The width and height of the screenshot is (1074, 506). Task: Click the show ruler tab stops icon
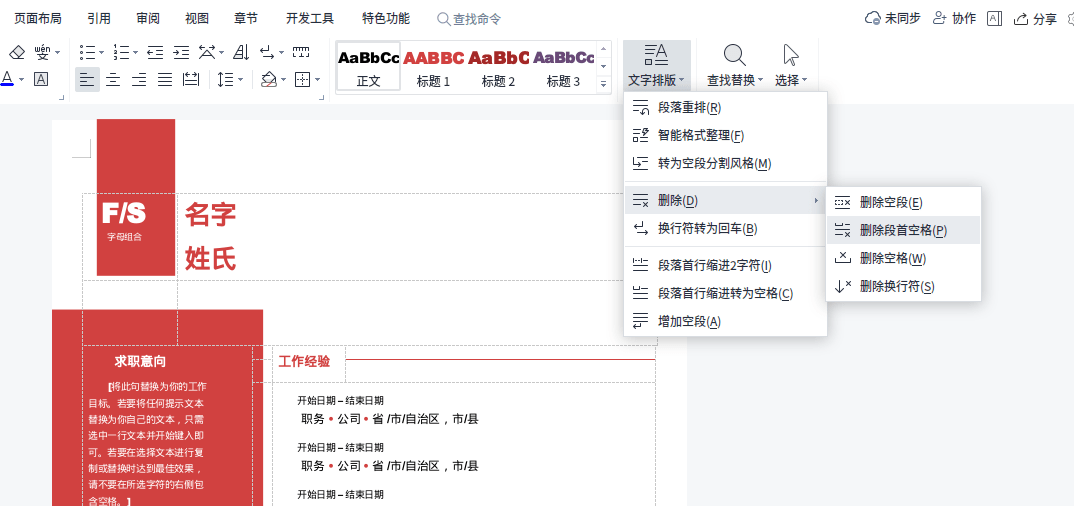(300, 52)
